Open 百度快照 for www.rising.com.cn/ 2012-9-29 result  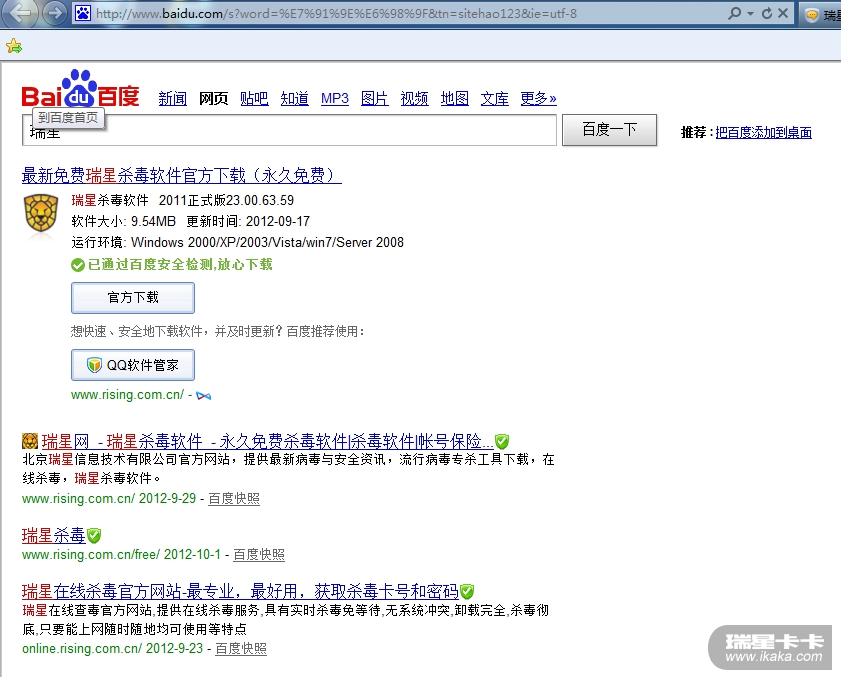pyautogui.click(x=234, y=499)
